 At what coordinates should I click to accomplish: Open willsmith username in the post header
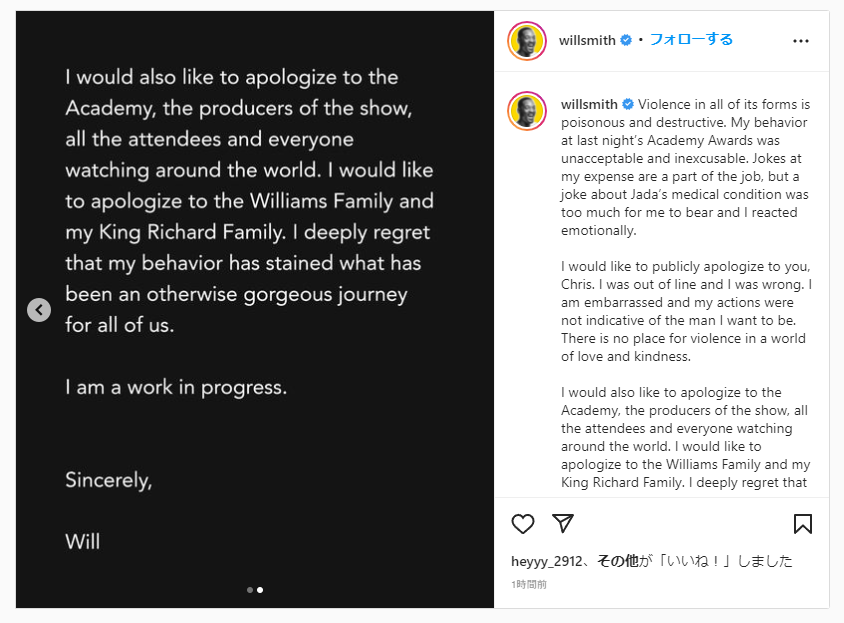click(x=588, y=40)
